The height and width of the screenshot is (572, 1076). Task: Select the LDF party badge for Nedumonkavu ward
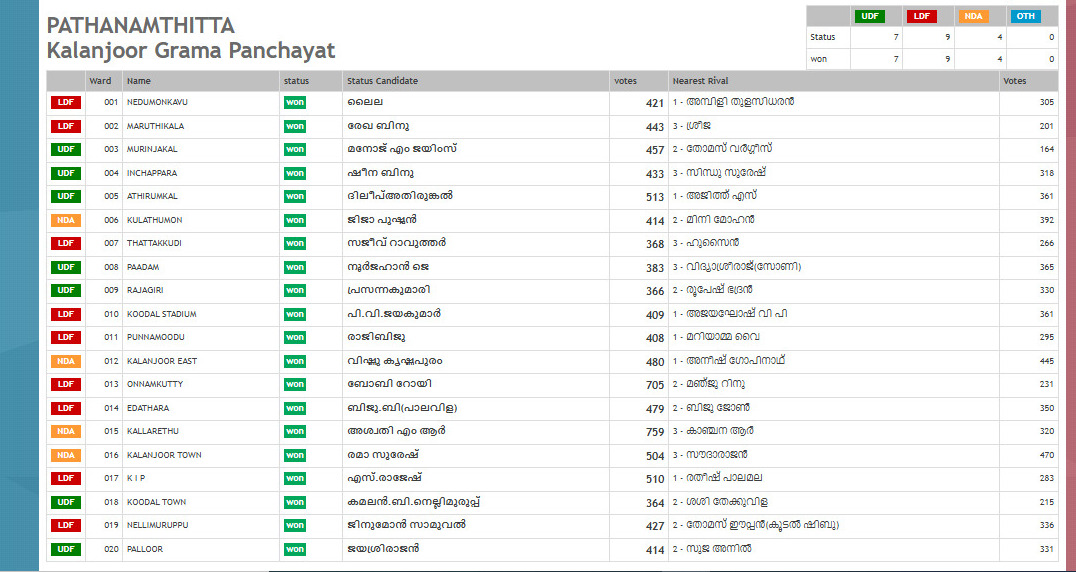[65, 102]
